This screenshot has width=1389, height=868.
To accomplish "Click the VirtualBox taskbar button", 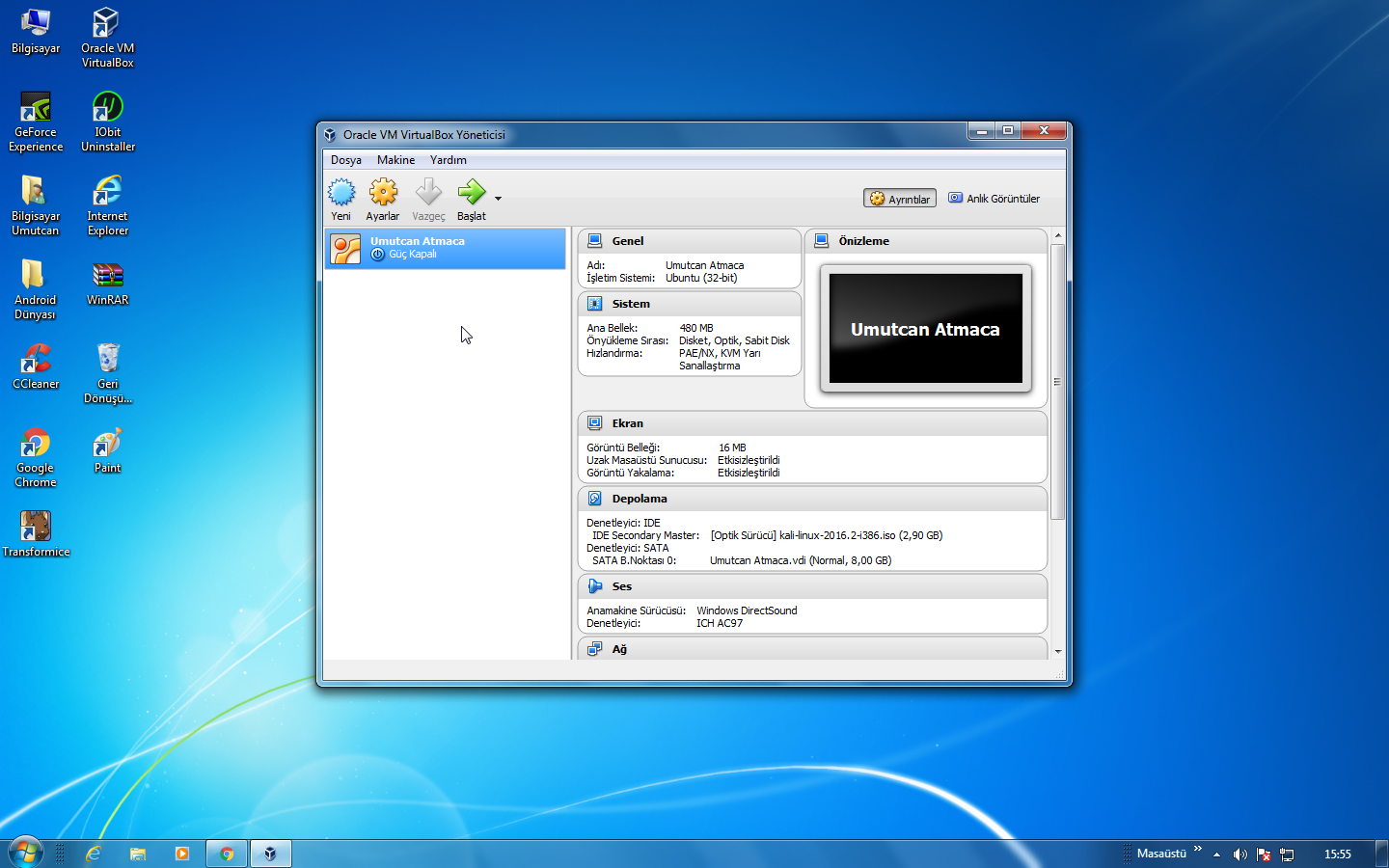I will pyautogui.click(x=271, y=854).
